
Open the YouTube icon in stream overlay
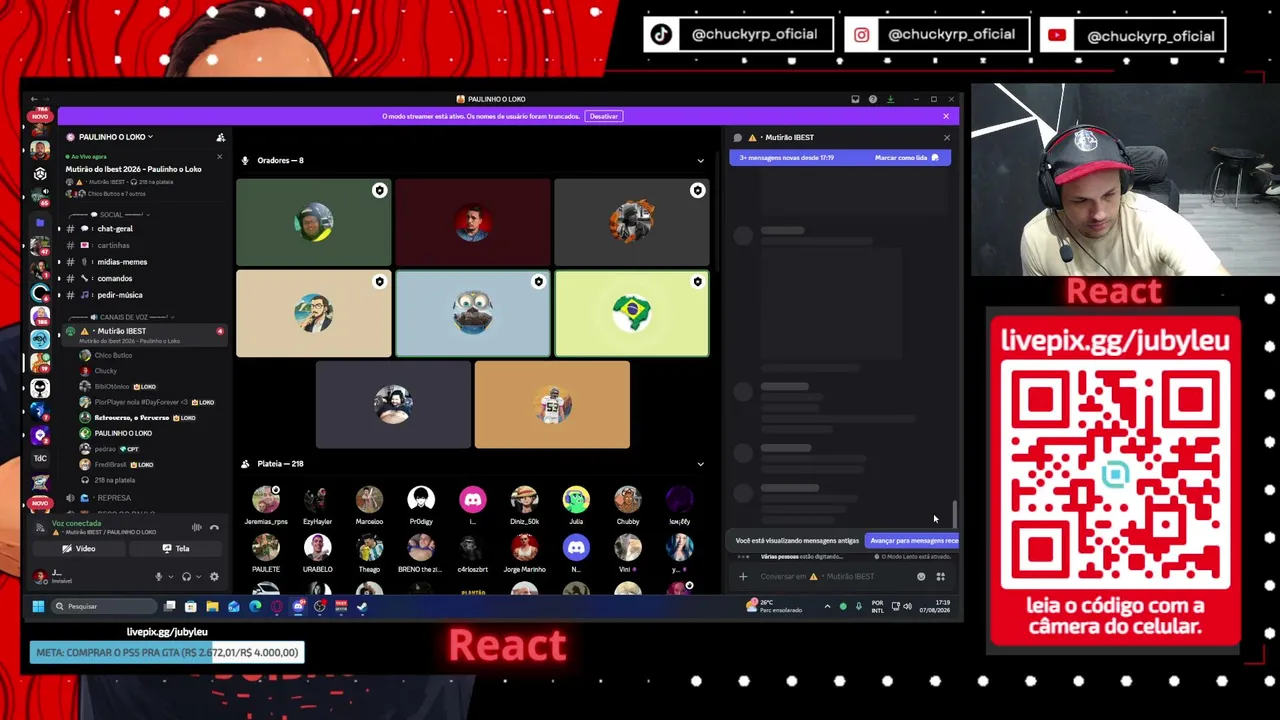1057,35
